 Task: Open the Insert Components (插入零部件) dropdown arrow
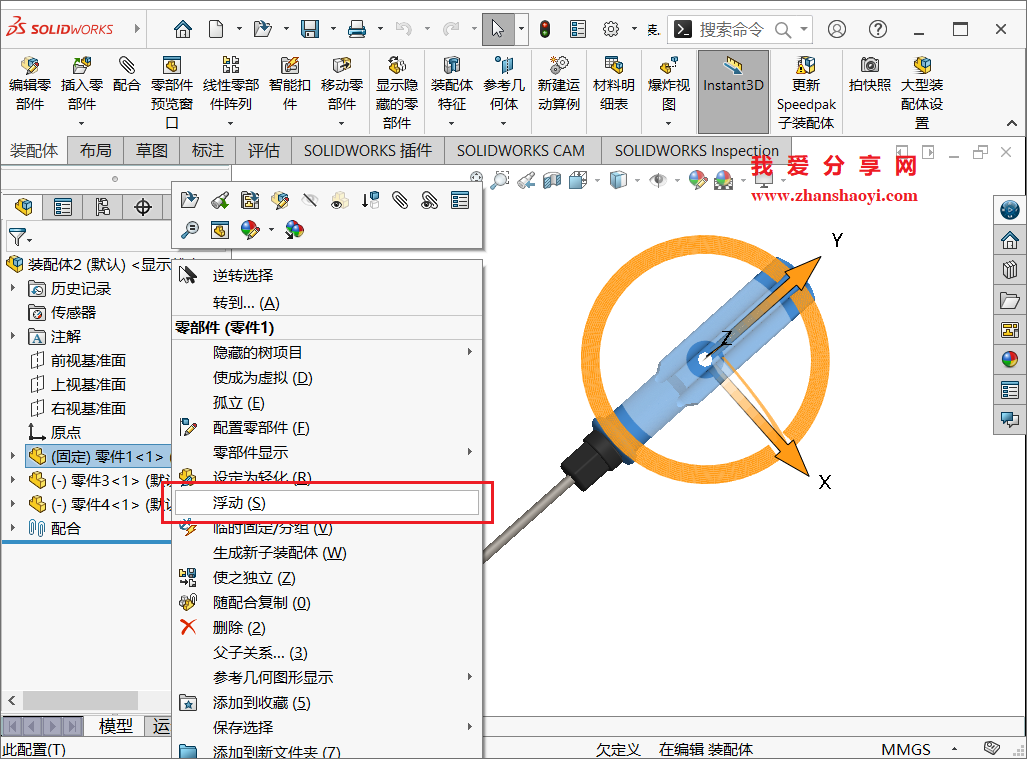click(82, 123)
